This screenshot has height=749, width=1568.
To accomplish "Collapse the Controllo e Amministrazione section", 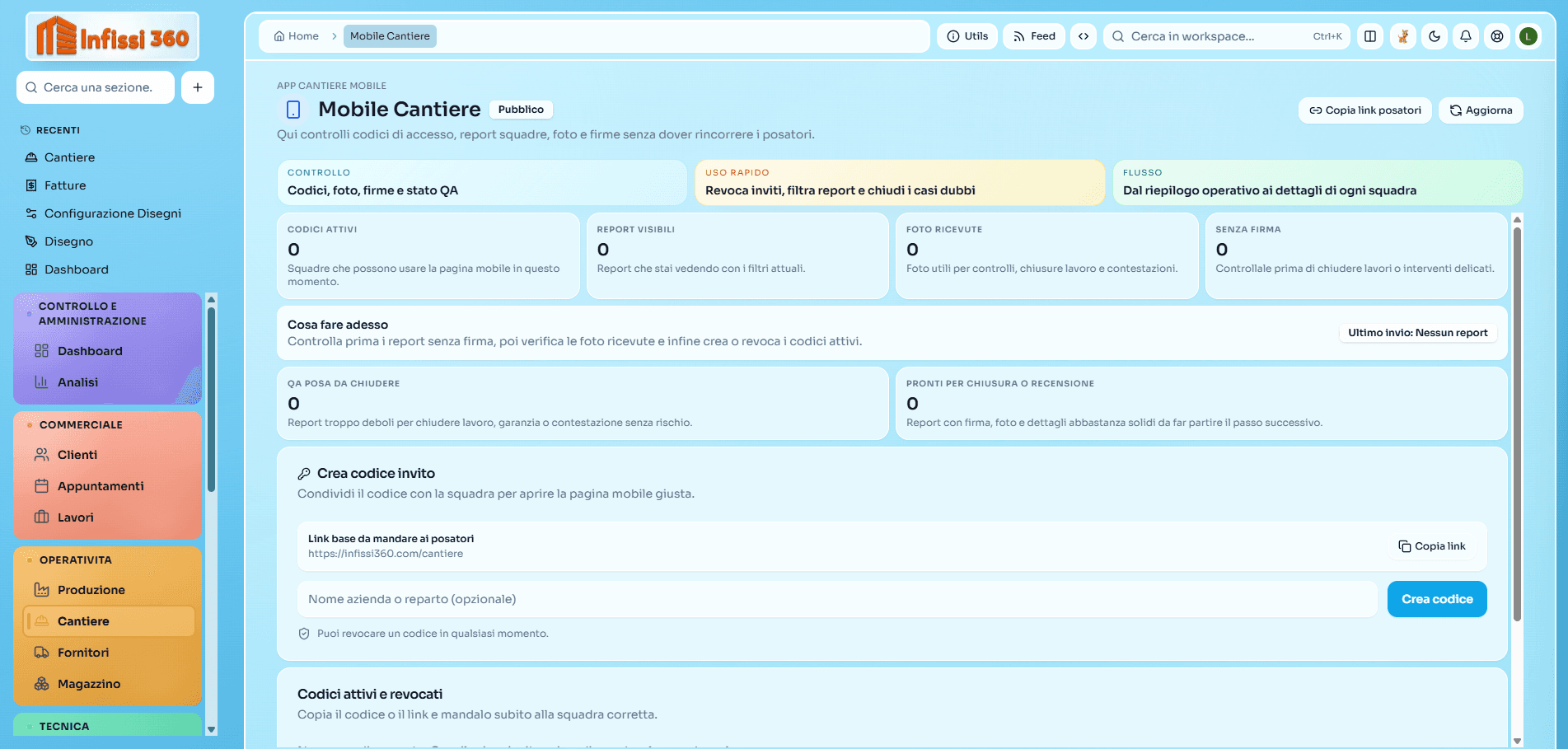I will click(92, 313).
